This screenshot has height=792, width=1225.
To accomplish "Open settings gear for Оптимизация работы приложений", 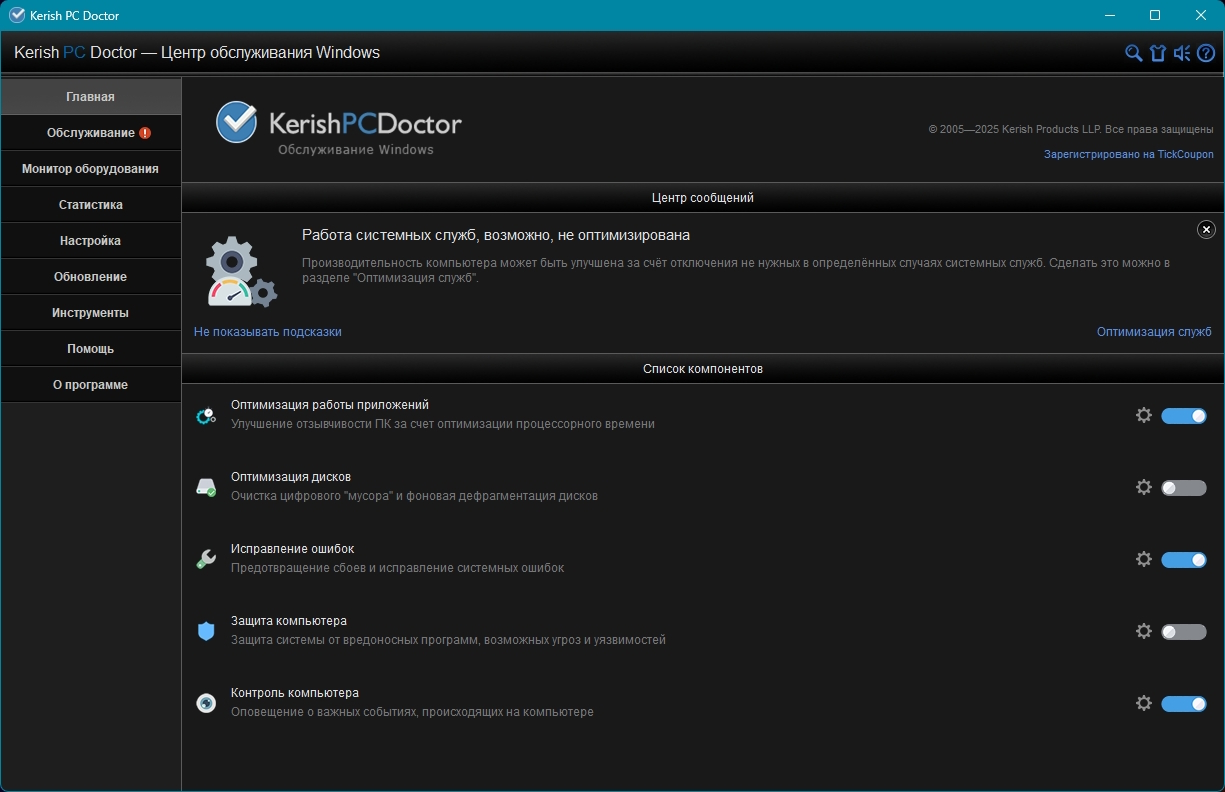I will (x=1144, y=415).
